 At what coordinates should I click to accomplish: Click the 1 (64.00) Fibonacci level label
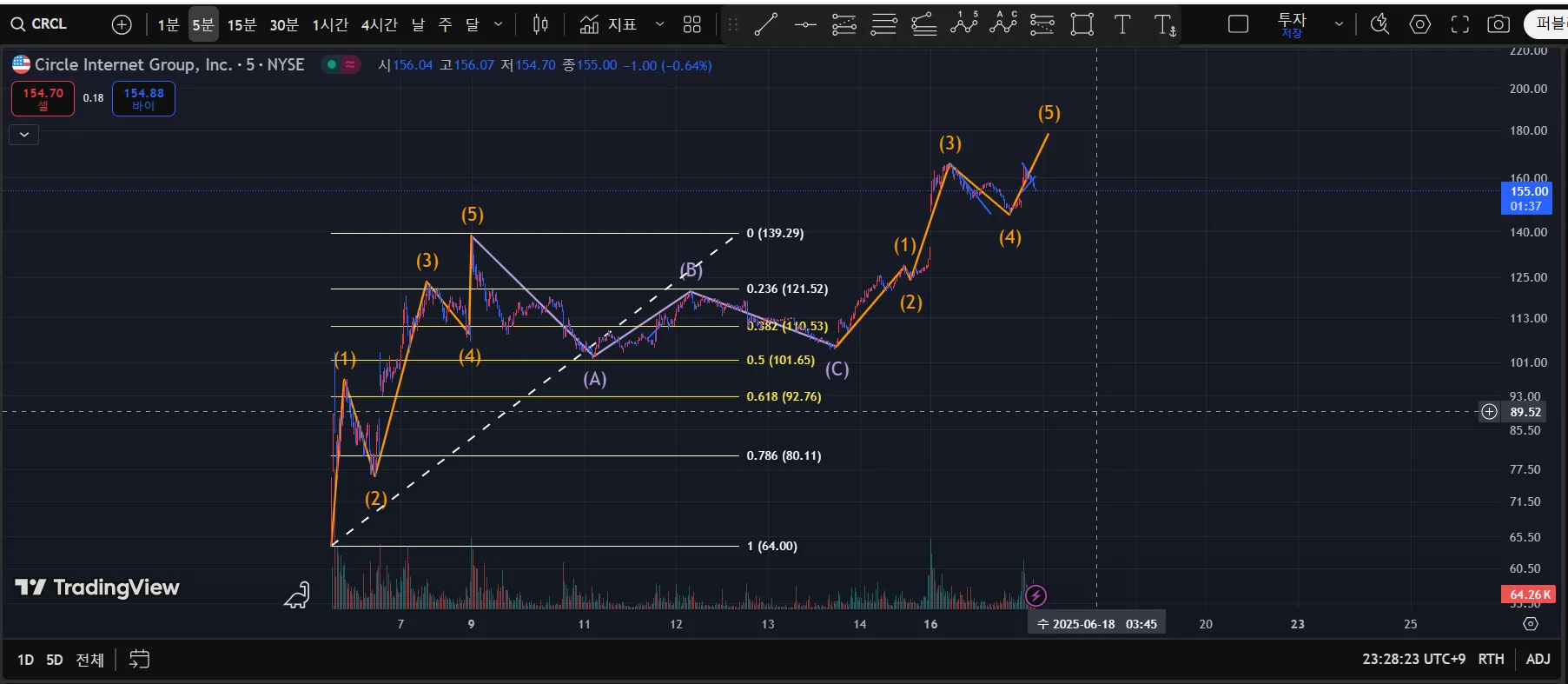771,546
